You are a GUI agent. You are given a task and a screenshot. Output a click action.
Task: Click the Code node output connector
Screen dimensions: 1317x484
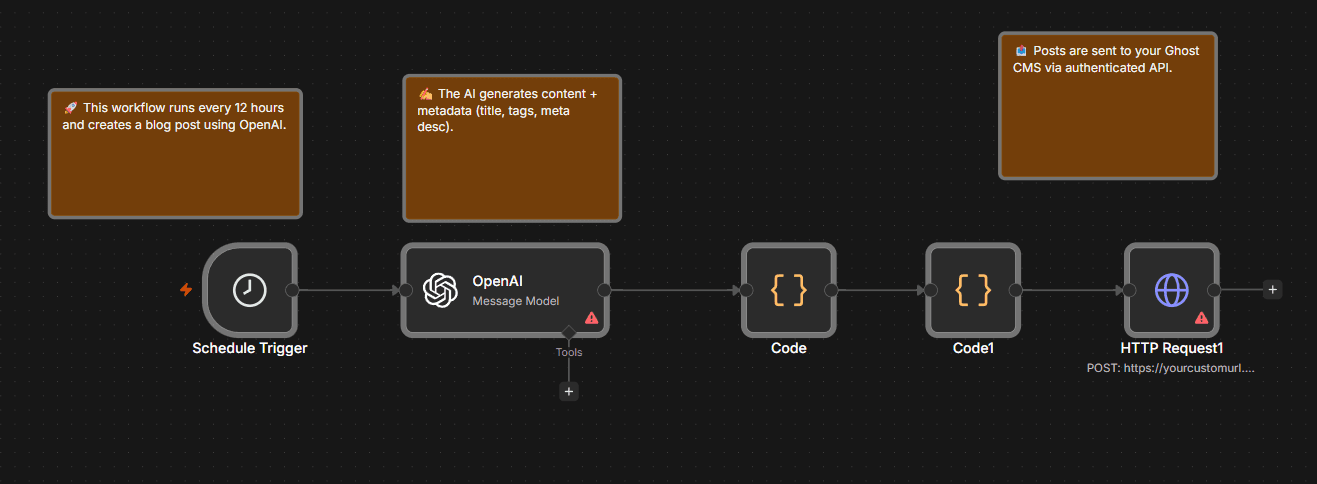click(x=830, y=290)
